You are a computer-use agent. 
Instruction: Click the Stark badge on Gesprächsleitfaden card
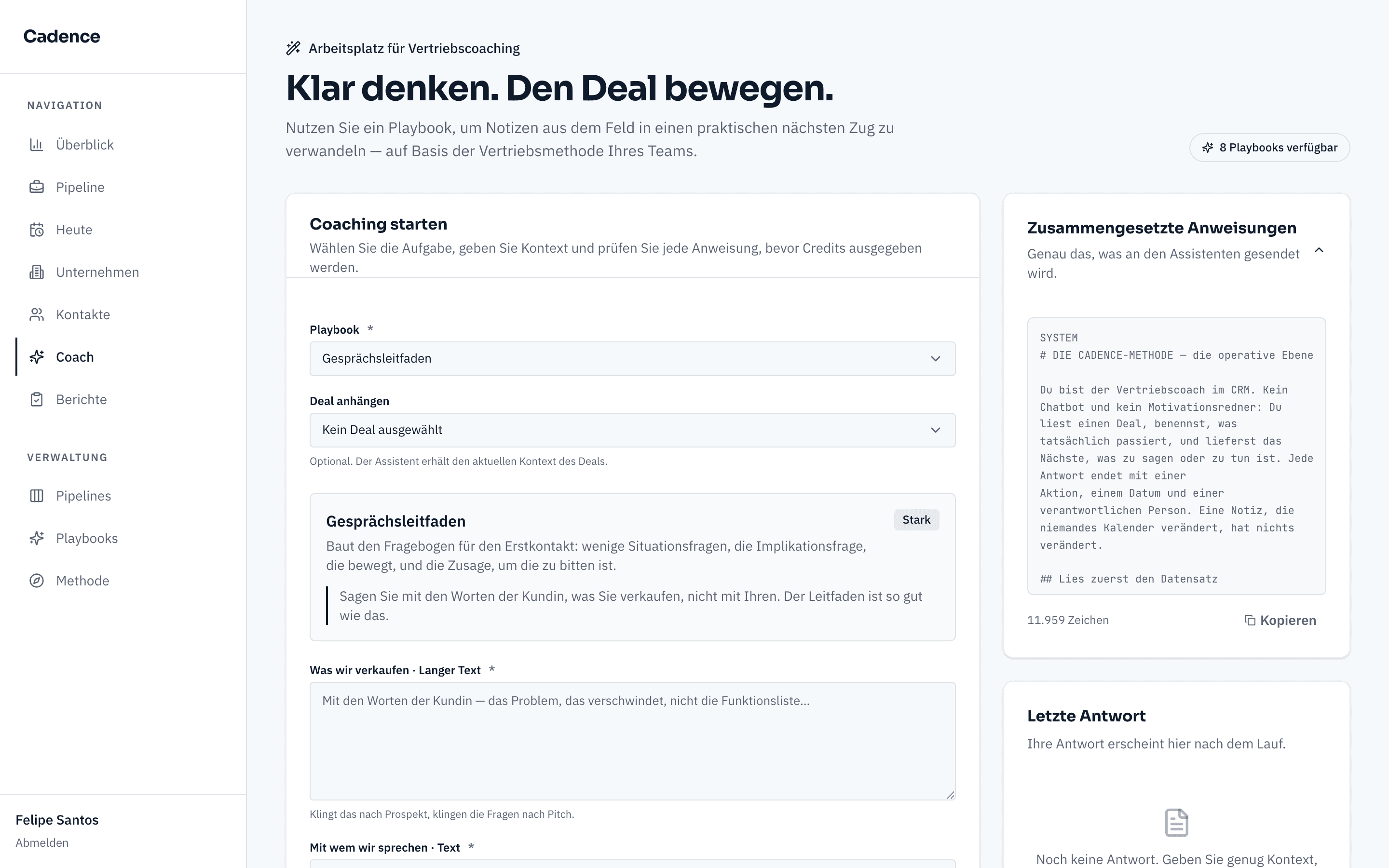click(917, 520)
